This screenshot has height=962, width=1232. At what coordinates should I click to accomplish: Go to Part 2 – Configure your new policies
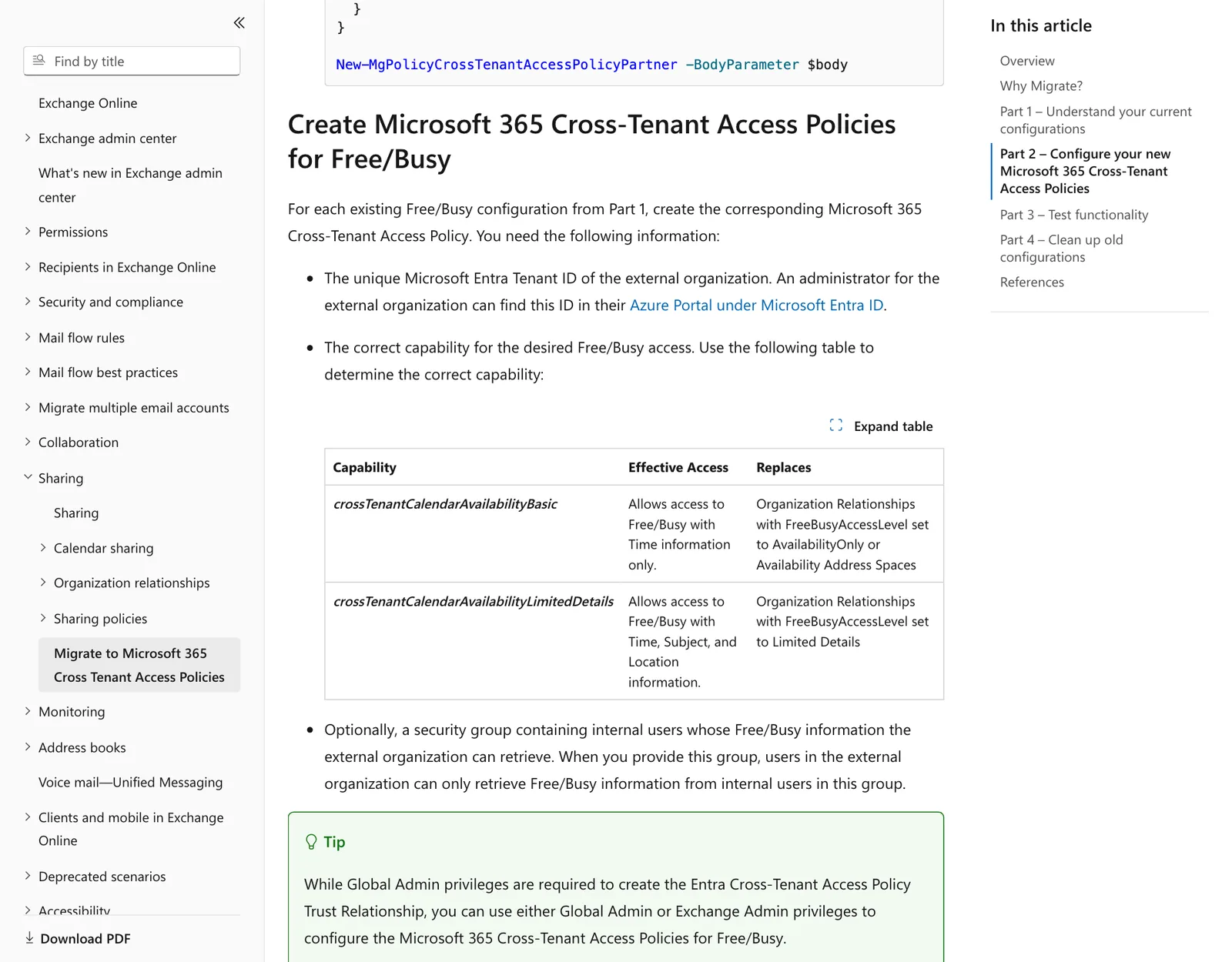point(1085,171)
